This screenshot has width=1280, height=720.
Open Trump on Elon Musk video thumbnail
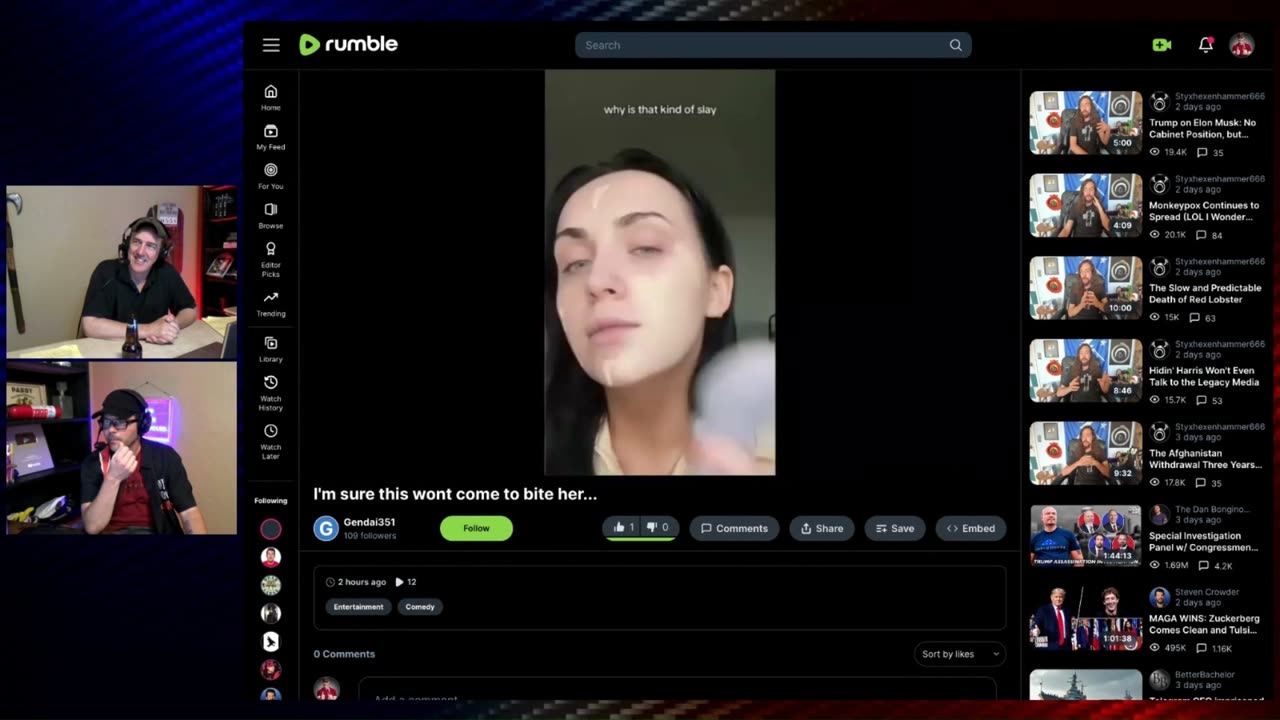coord(1086,123)
